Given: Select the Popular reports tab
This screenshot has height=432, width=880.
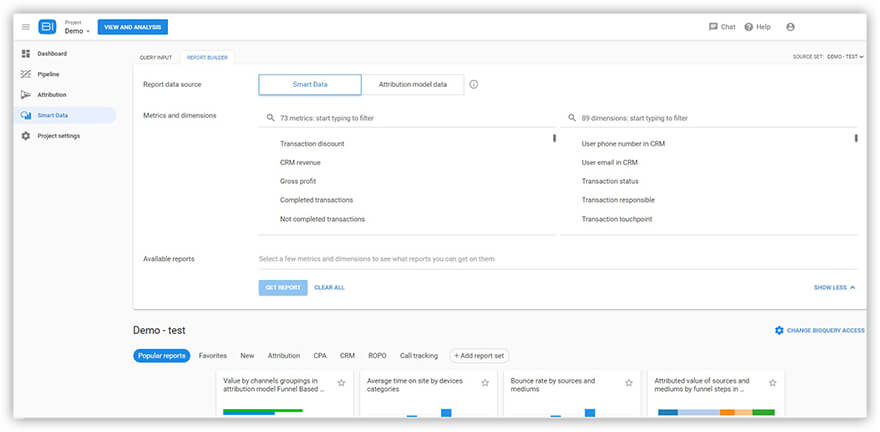Looking at the screenshot, I should (162, 356).
